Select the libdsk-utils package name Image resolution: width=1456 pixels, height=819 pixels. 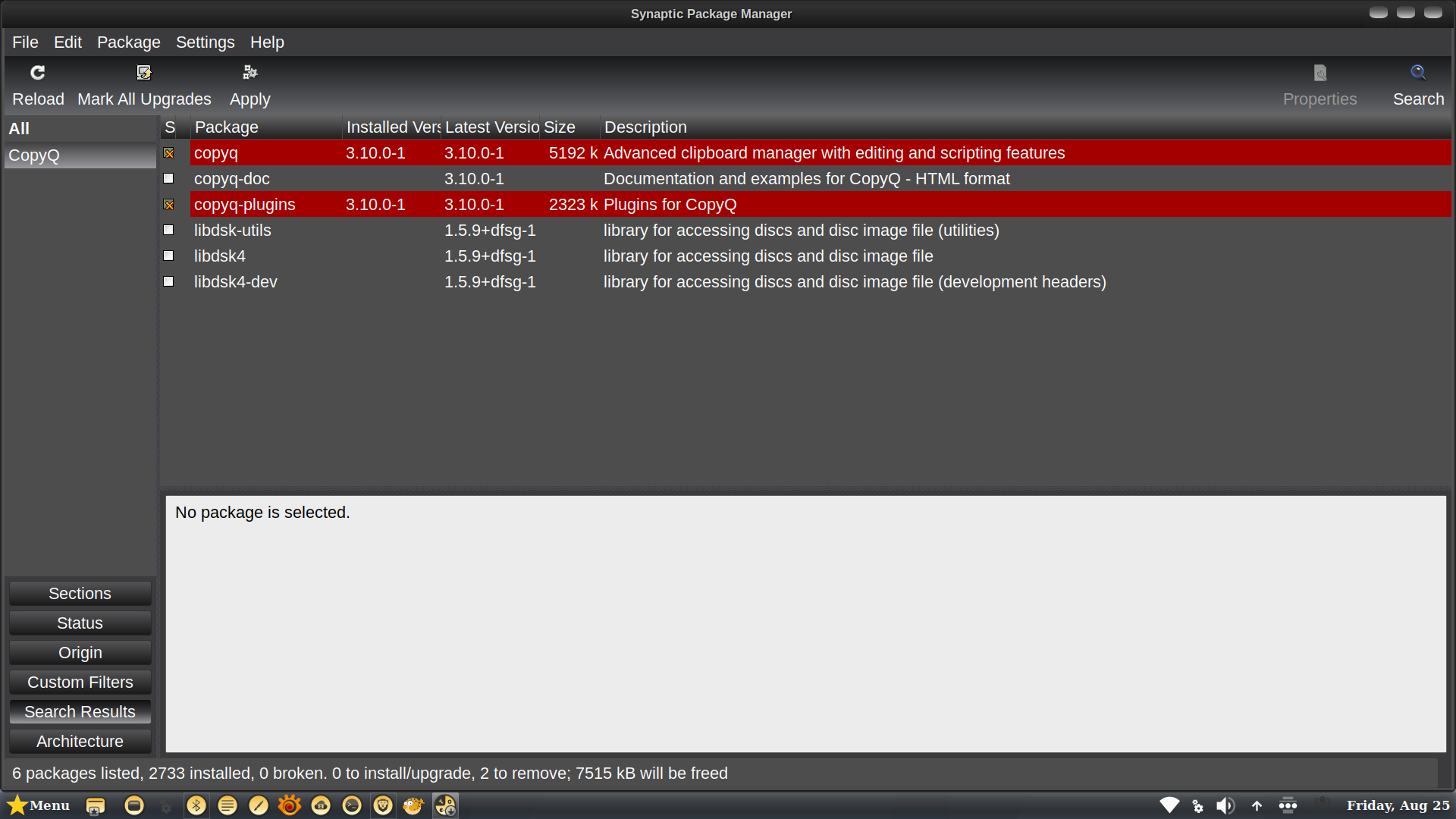click(233, 231)
